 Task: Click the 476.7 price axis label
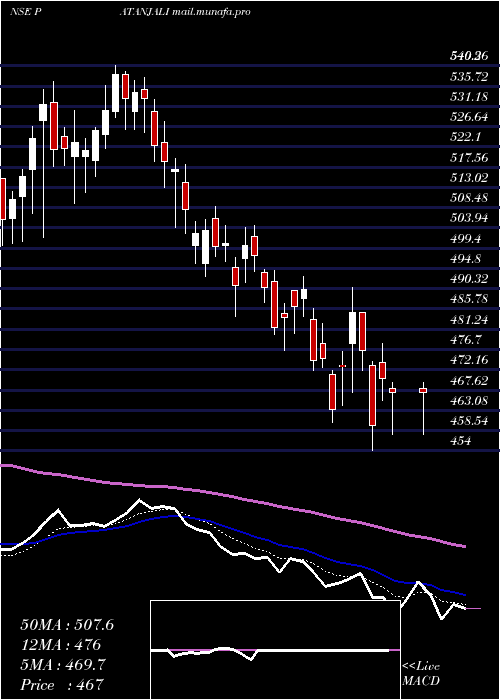pyautogui.click(x=465, y=339)
